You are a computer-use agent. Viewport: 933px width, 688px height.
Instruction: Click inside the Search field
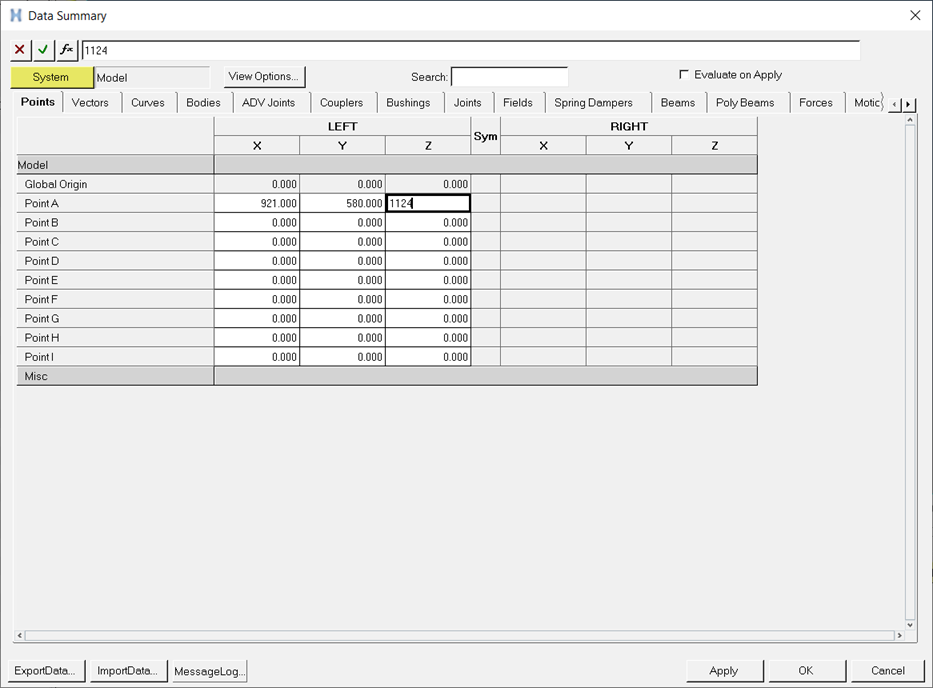click(509, 77)
